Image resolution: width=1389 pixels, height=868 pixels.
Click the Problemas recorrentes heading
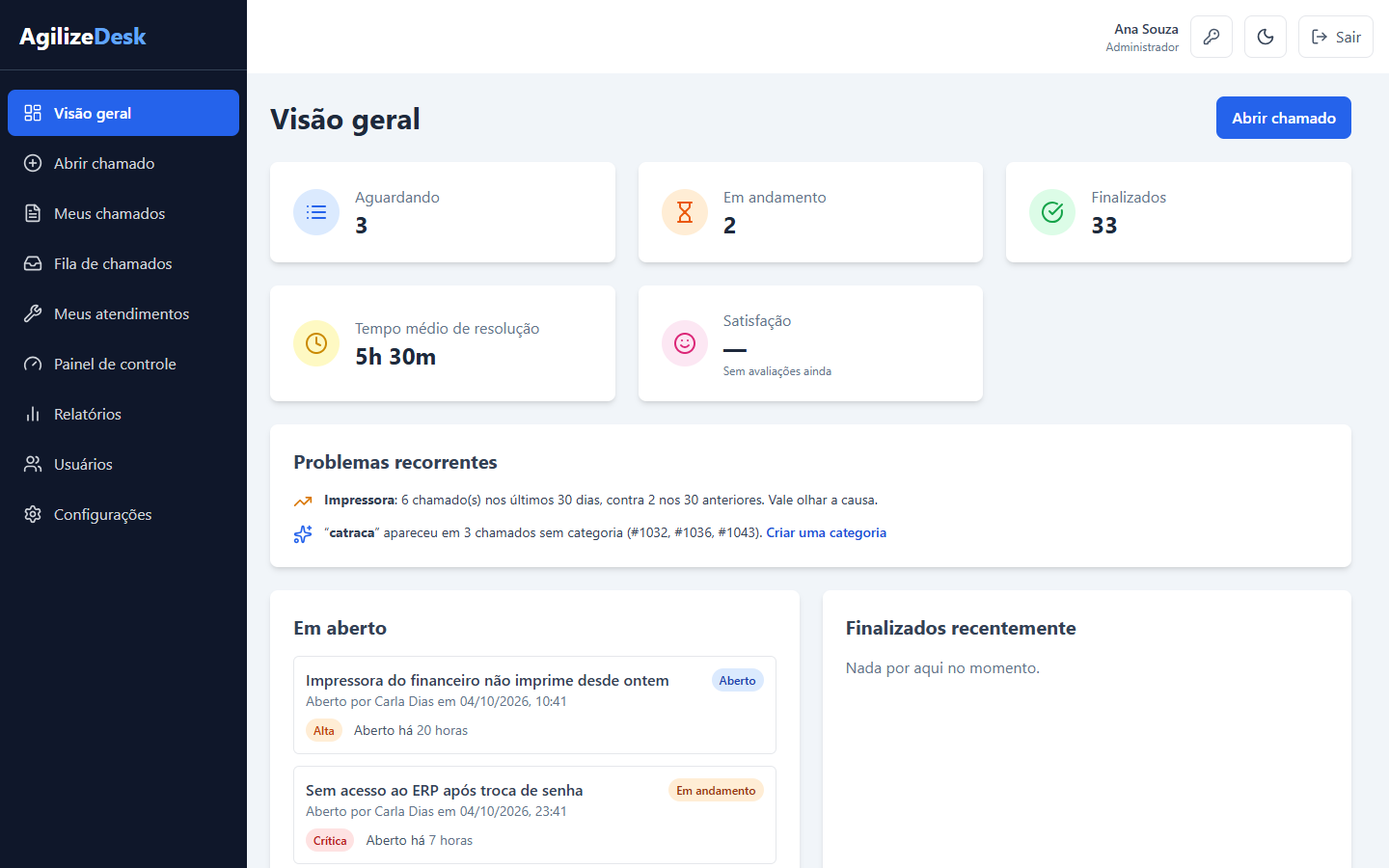point(395,462)
